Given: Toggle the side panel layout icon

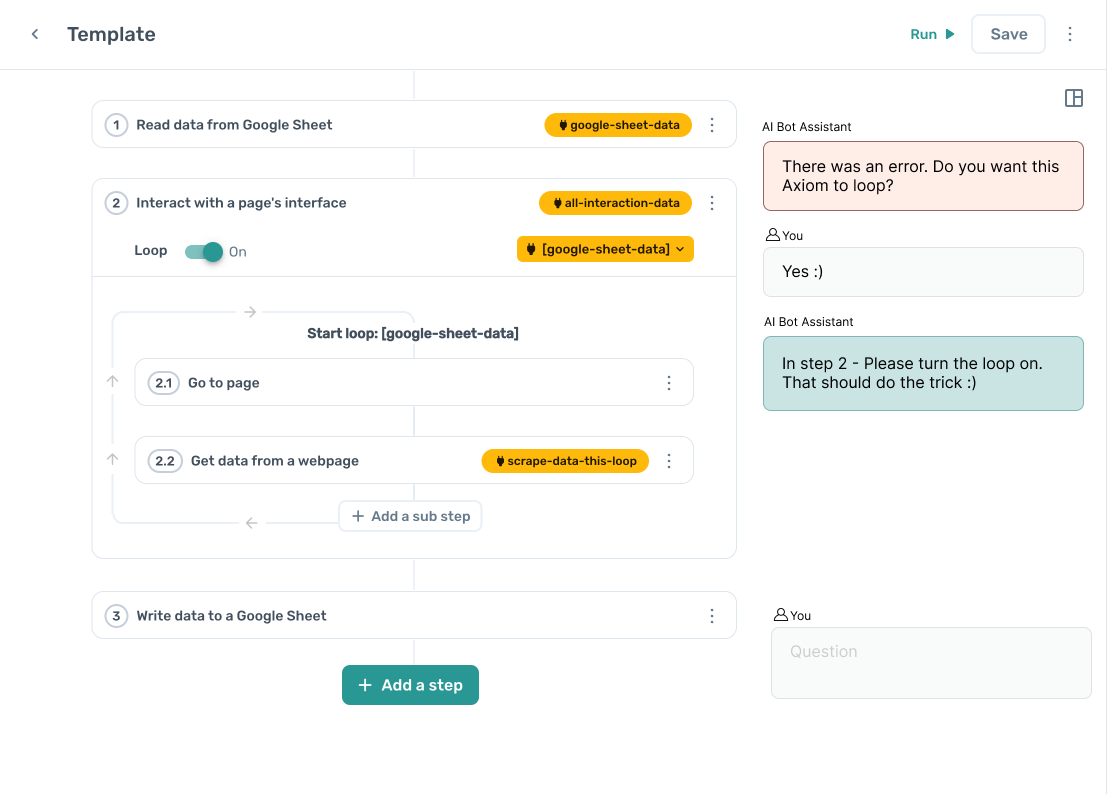Looking at the screenshot, I should pyautogui.click(x=1074, y=98).
